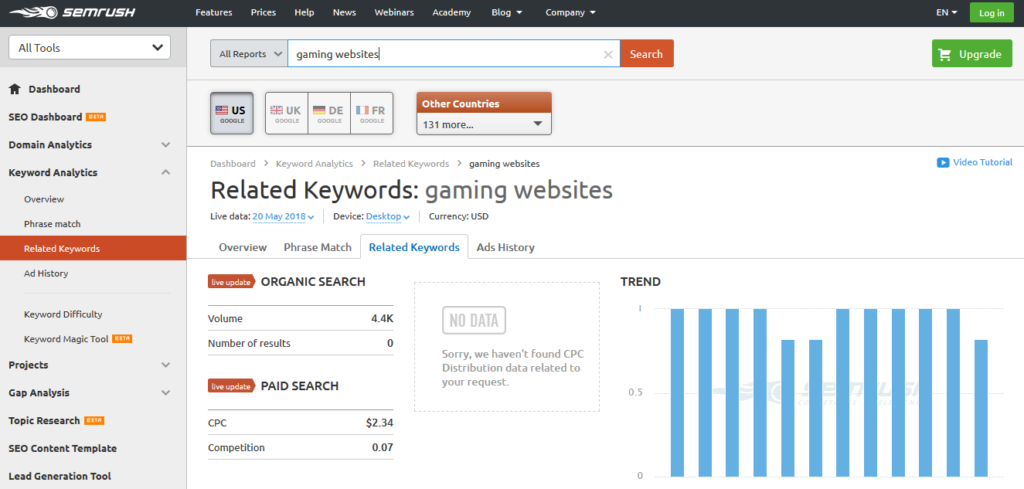The image size is (1024, 489).
Task: Click the CPC value $2.34
Action: (x=379, y=423)
